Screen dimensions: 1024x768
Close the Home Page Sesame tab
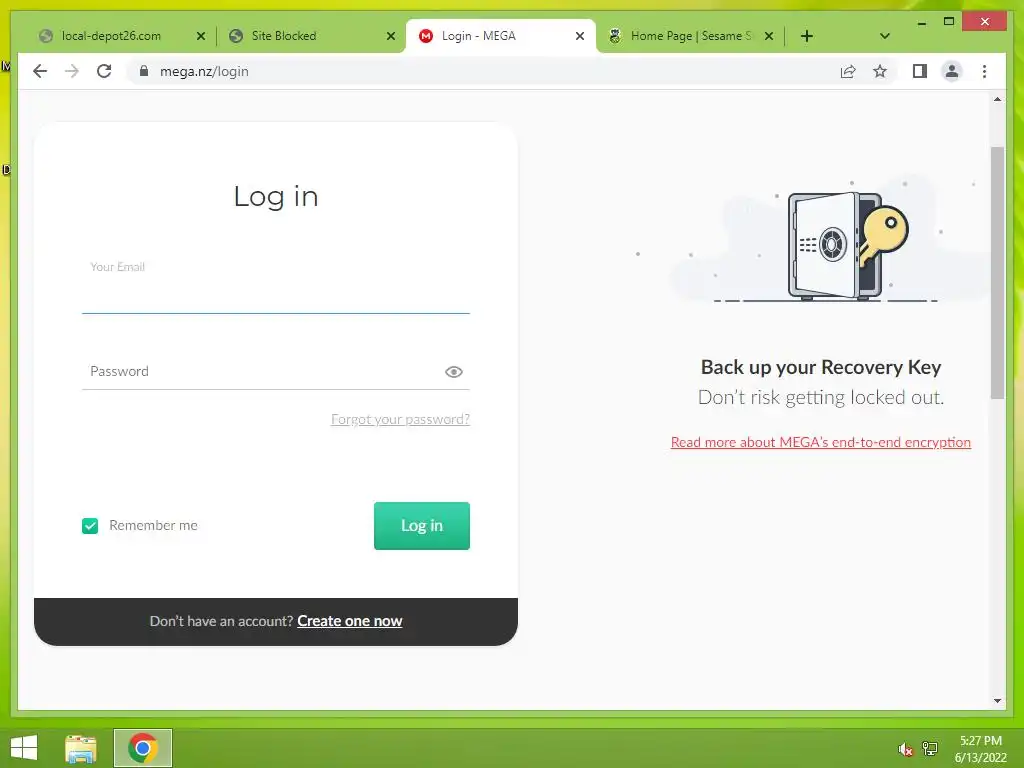pyautogui.click(x=769, y=36)
